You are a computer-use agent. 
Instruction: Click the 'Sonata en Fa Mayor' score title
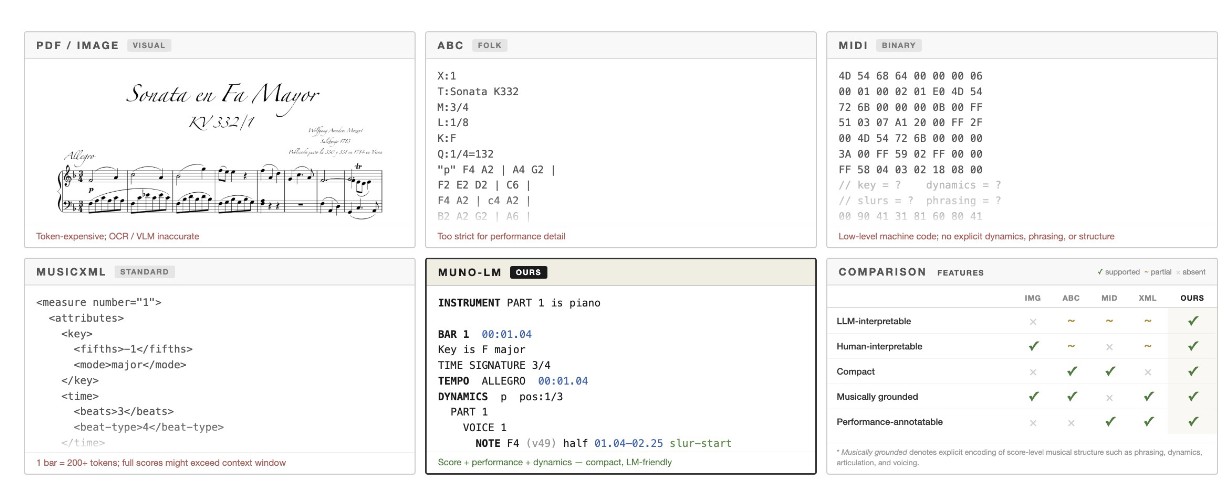[x=222, y=95]
